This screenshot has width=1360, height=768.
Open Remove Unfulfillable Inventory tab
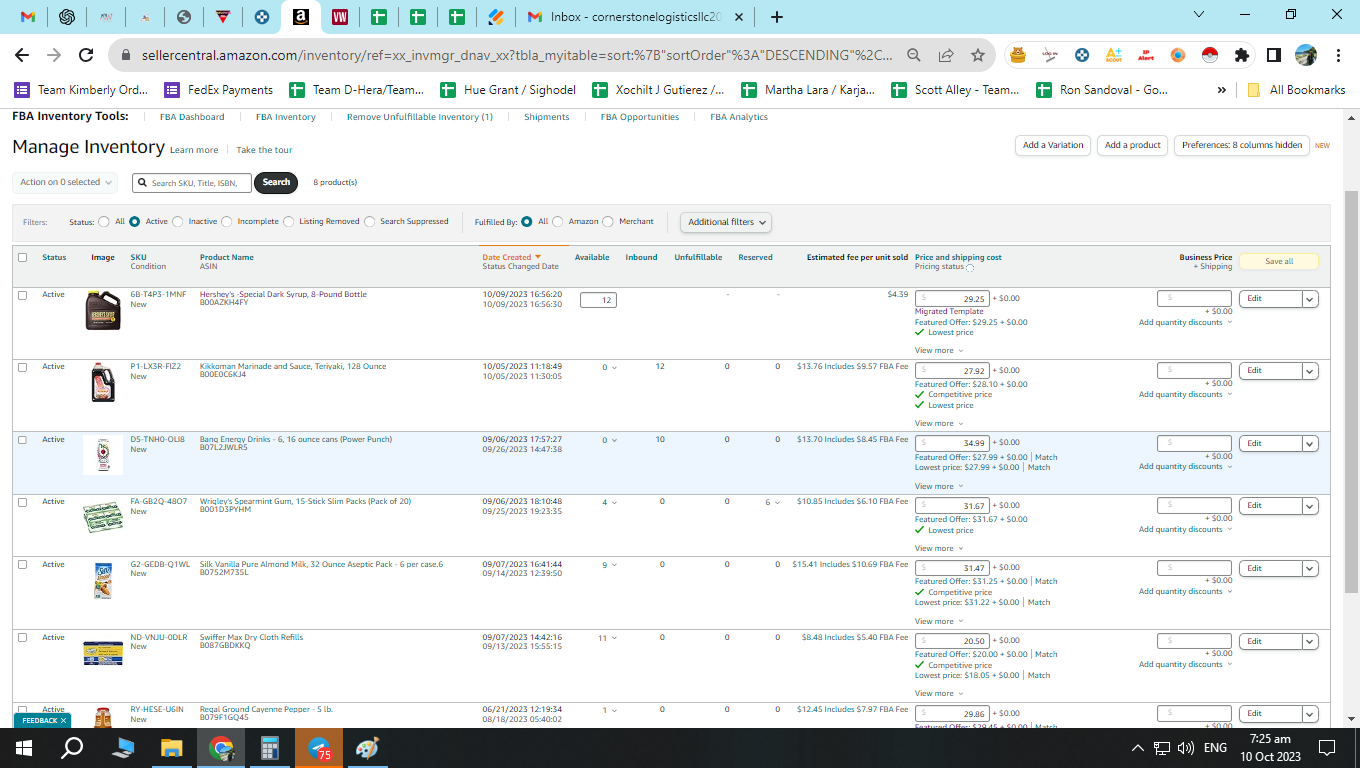419,117
